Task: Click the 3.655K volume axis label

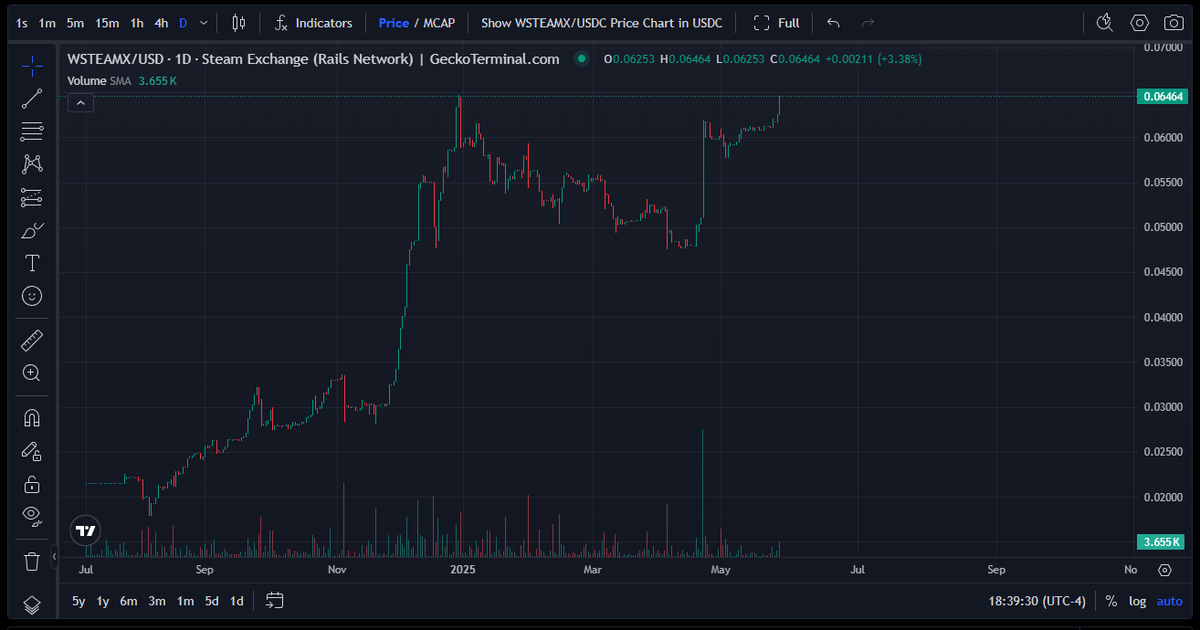Action: point(1162,542)
